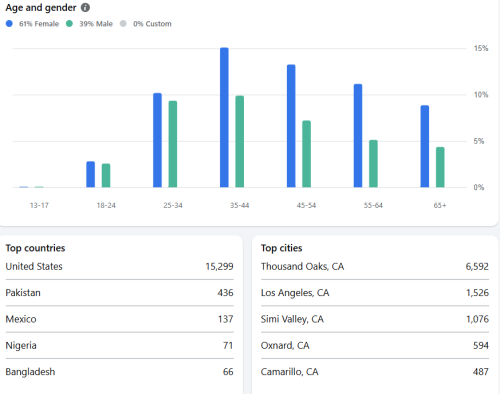
Task: Click the '71' value for Nigeria
Action: click(228, 345)
